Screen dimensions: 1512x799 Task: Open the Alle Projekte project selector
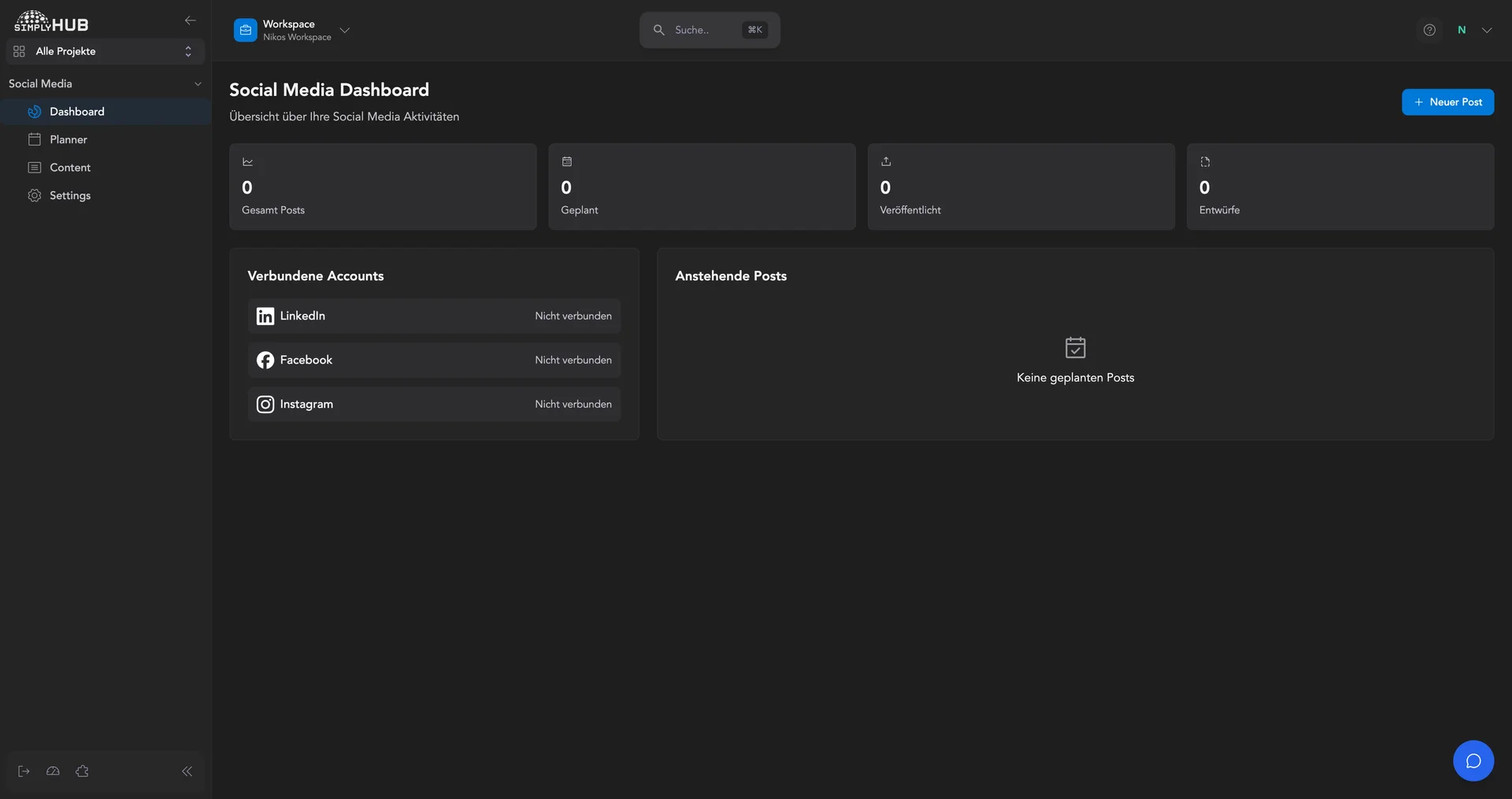105,51
